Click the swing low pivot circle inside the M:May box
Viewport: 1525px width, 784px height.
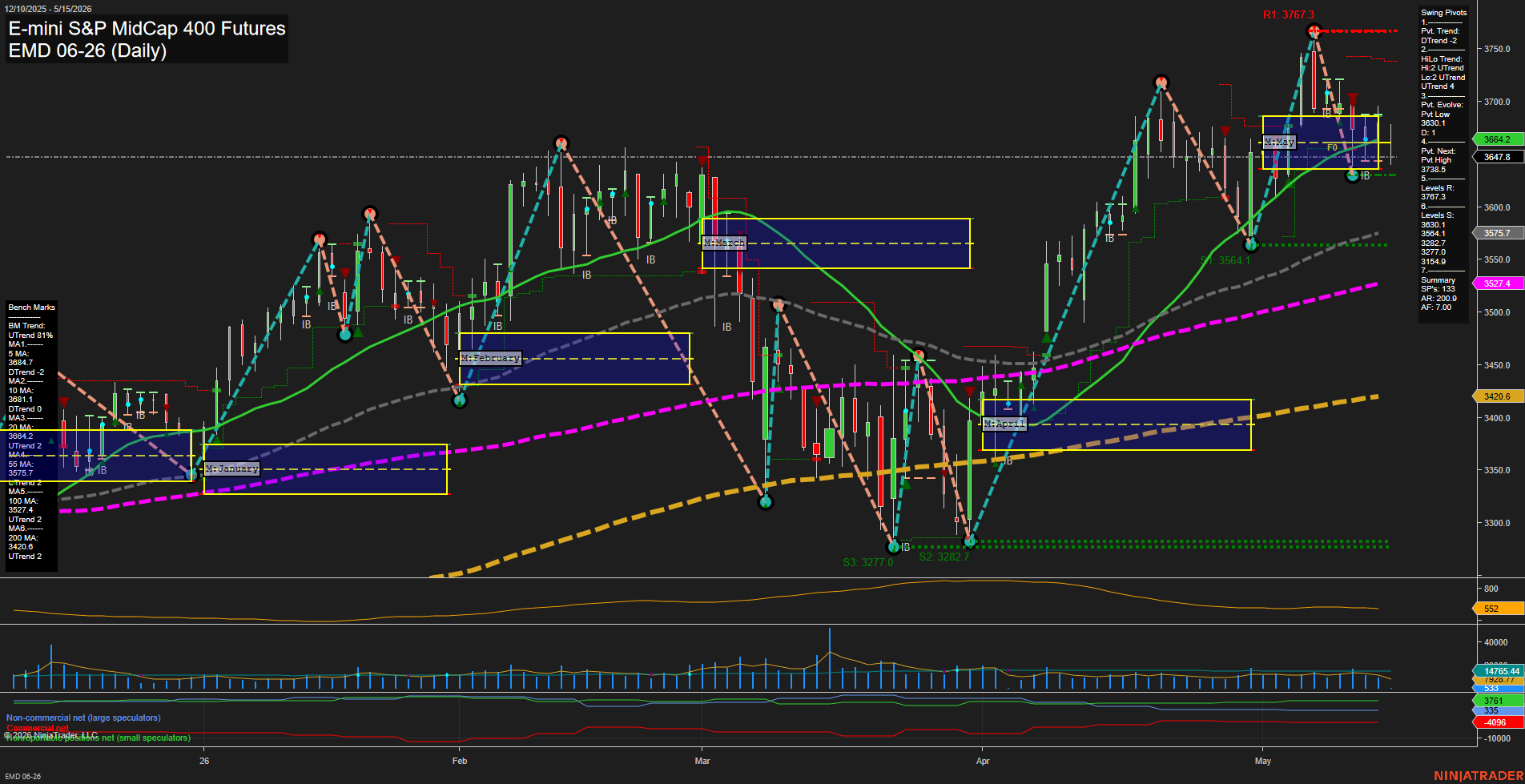coord(1353,175)
